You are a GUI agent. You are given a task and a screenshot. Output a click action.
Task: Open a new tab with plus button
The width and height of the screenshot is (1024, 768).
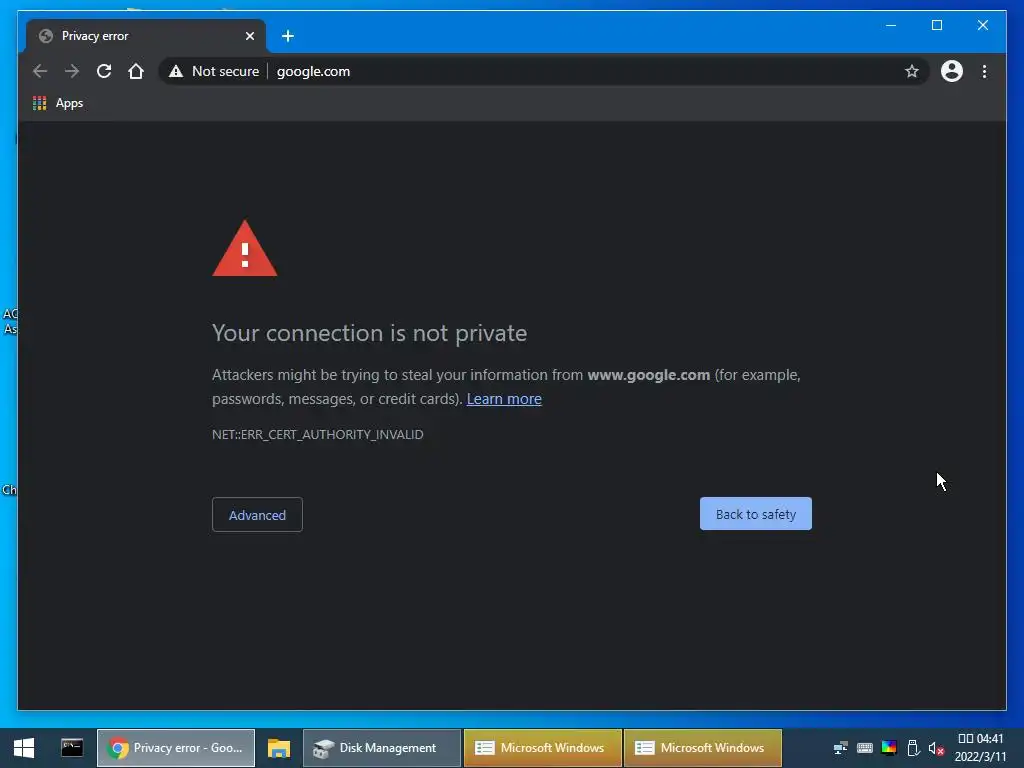(287, 36)
